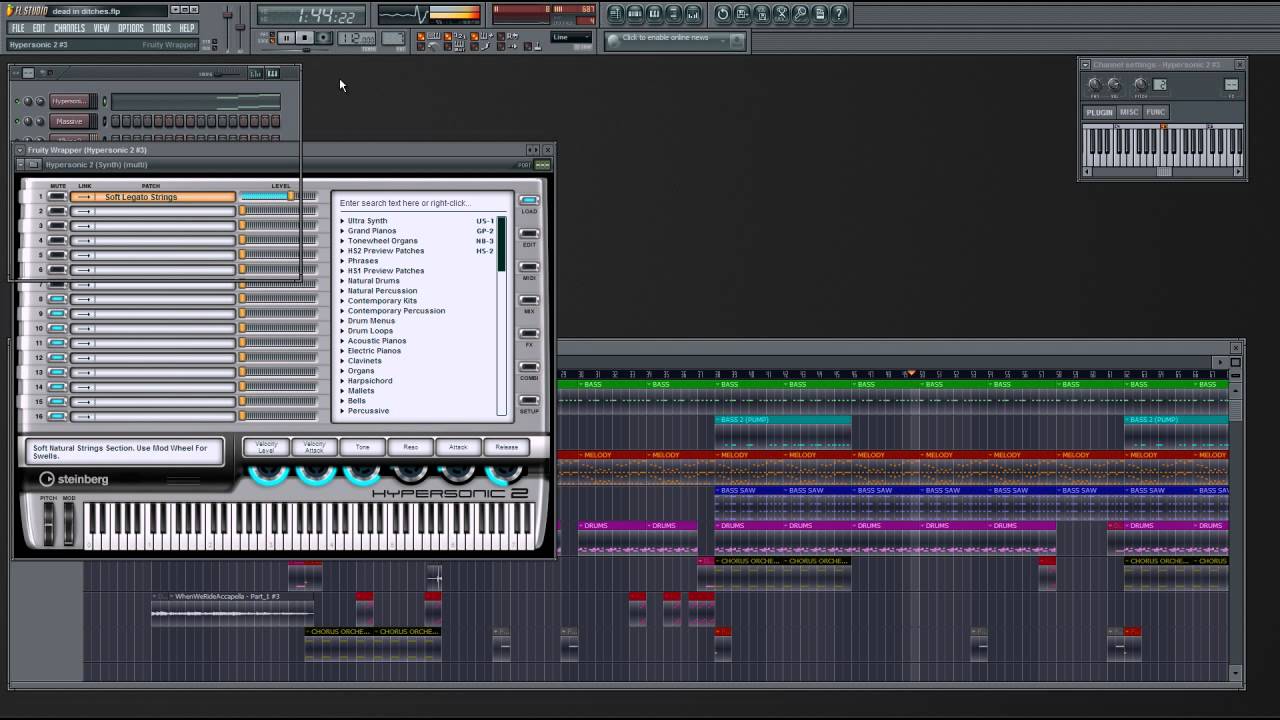Open the playlist view icon in the toolbar

pyautogui.click(x=615, y=14)
